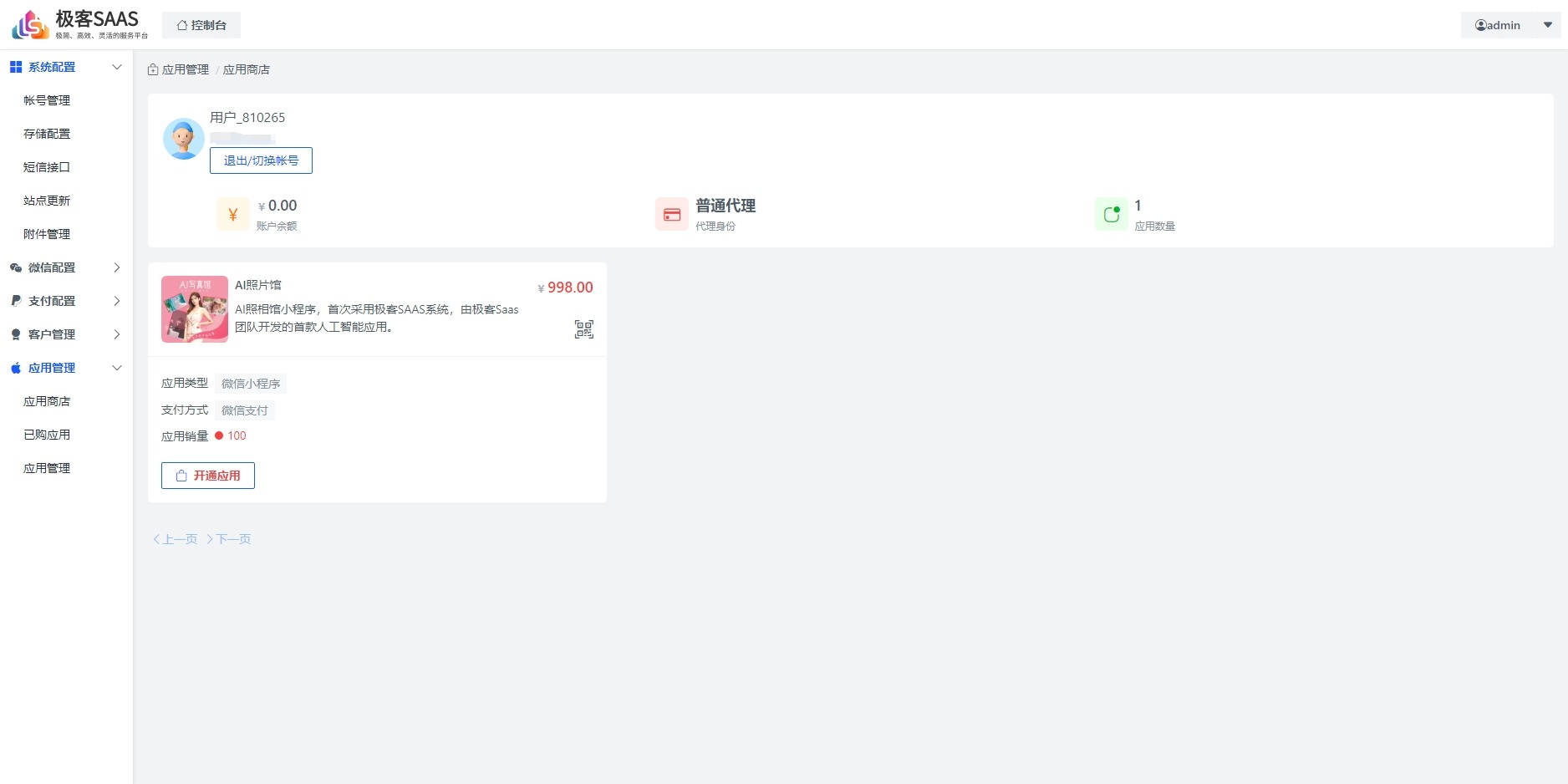This screenshot has width=1568, height=784.
Task: Collapse the 系统配置 menu chevron
Action: (x=117, y=67)
